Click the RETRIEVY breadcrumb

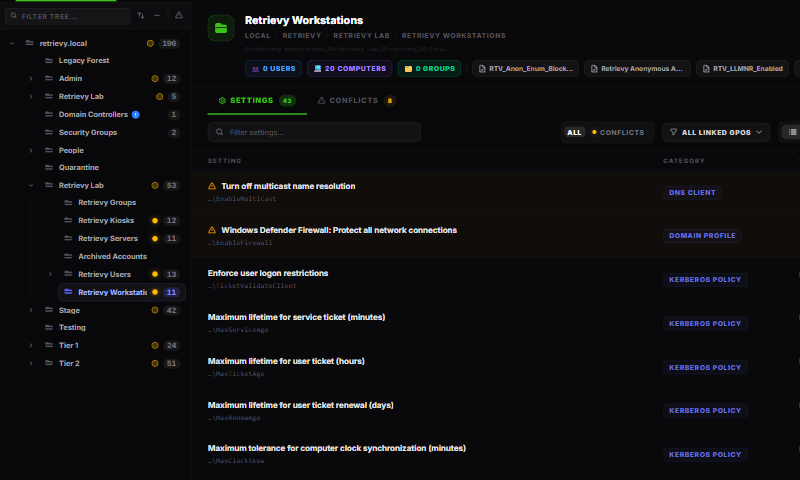(302, 36)
